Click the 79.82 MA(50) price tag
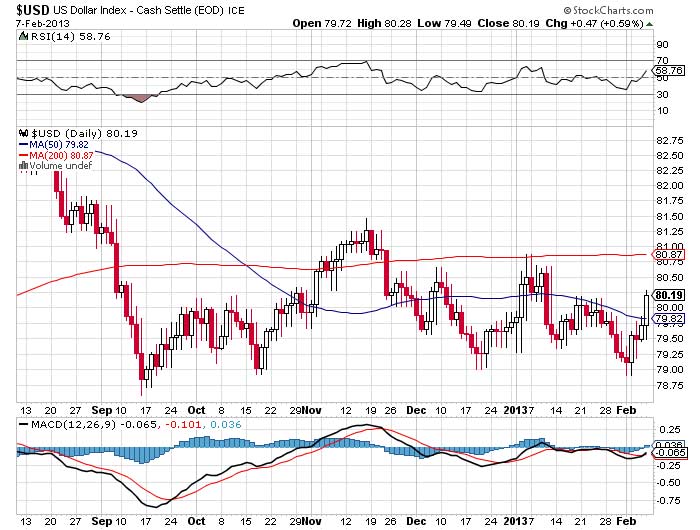Viewport: 700px width, 530px height. tap(668, 318)
